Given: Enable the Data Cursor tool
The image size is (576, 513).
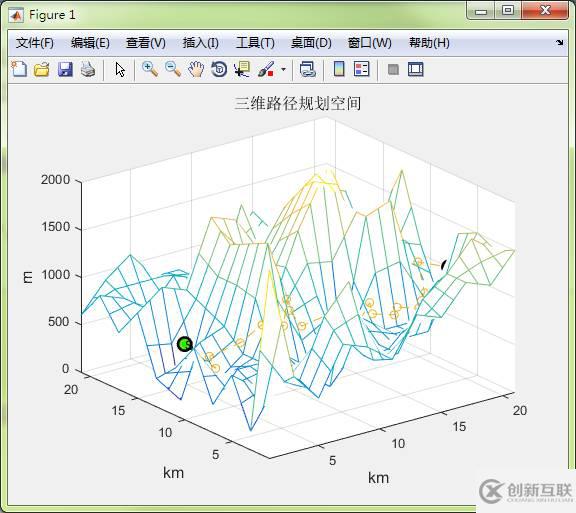Looking at the screenshot, I should (x=242, y=69).
